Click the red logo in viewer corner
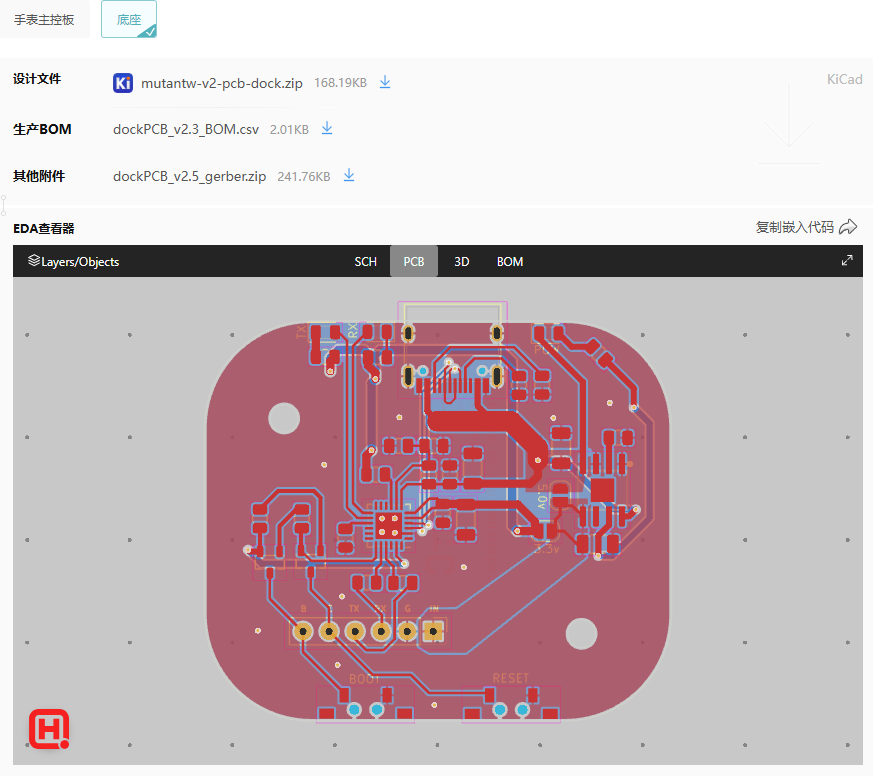This screenshot has height=776, width=873. pyautogui.click(x=48, y=729)
